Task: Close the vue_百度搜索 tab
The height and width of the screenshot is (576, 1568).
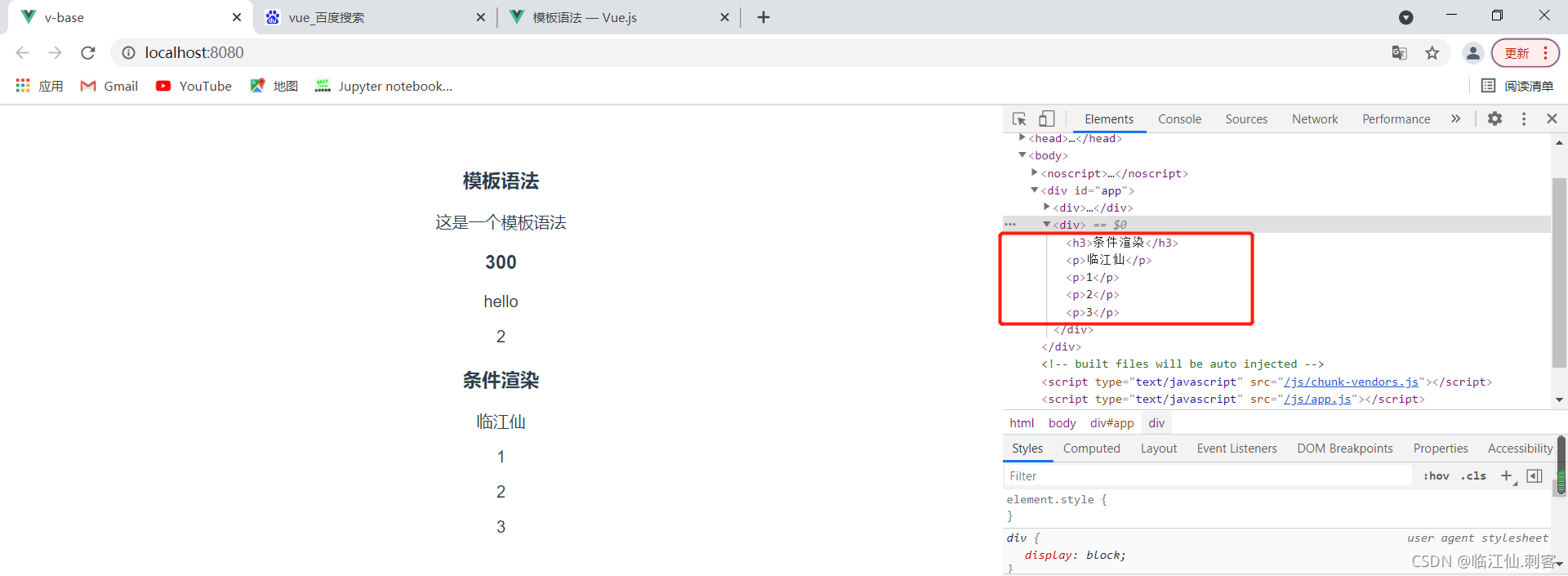Action: click(480, 17)
